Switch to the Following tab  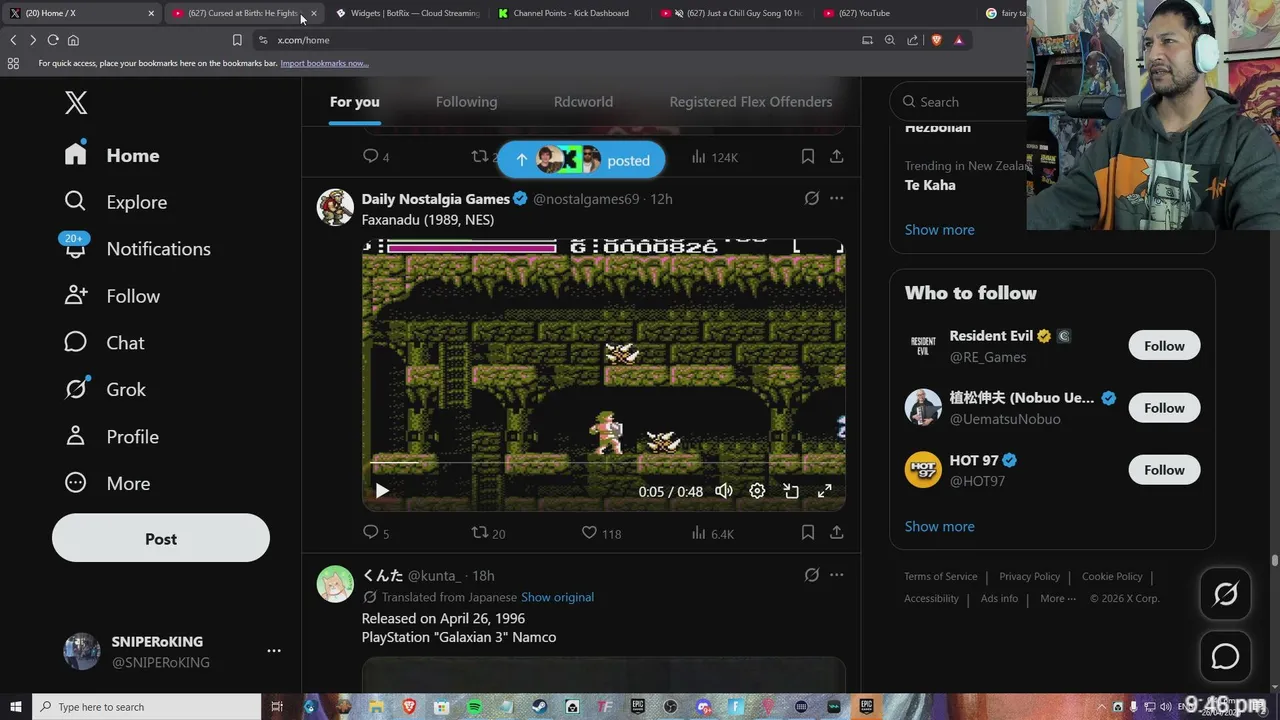pyautogui.click(x=466, y=102)
